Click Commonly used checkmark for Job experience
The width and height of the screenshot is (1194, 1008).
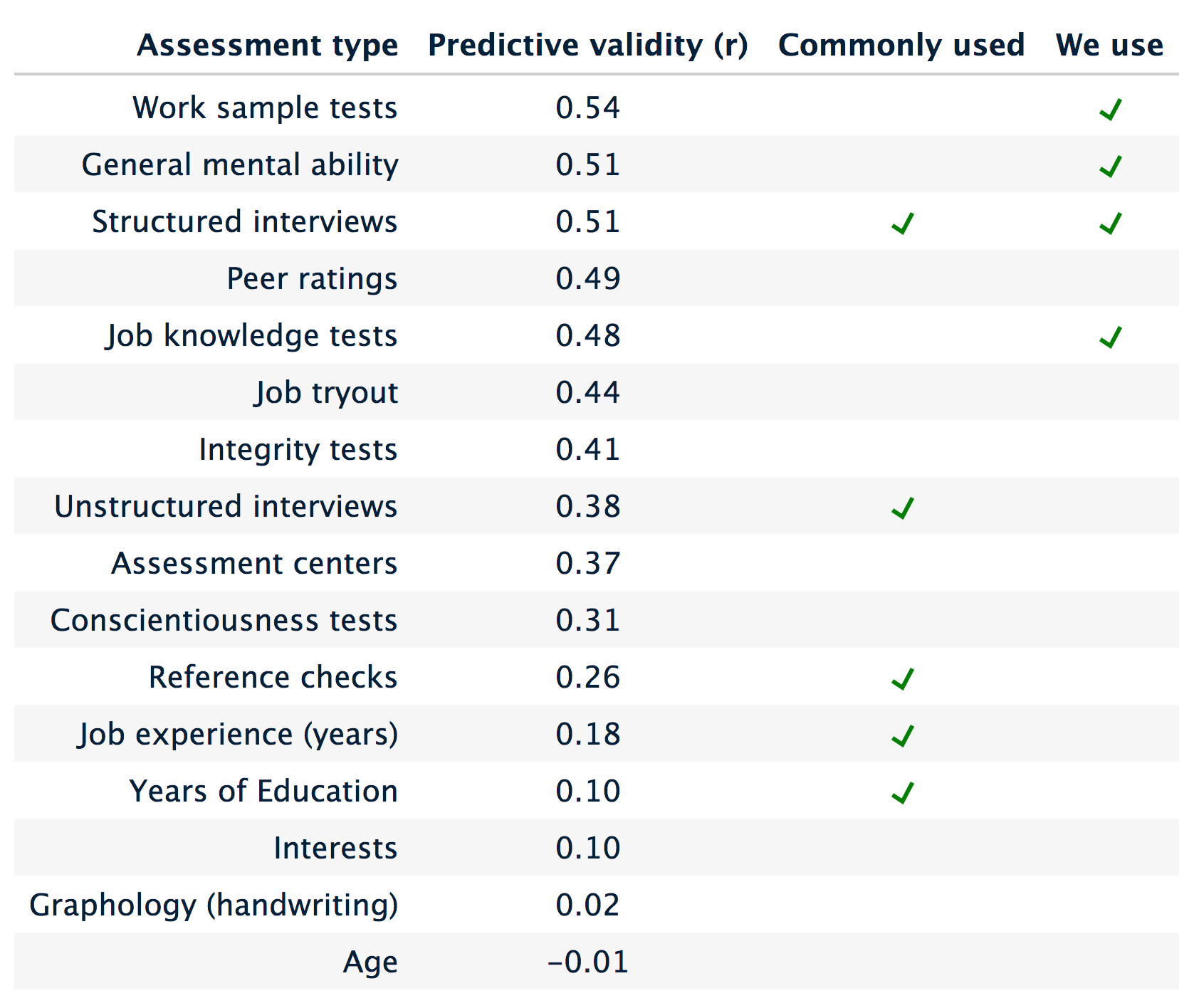click(x=902, y=735)
